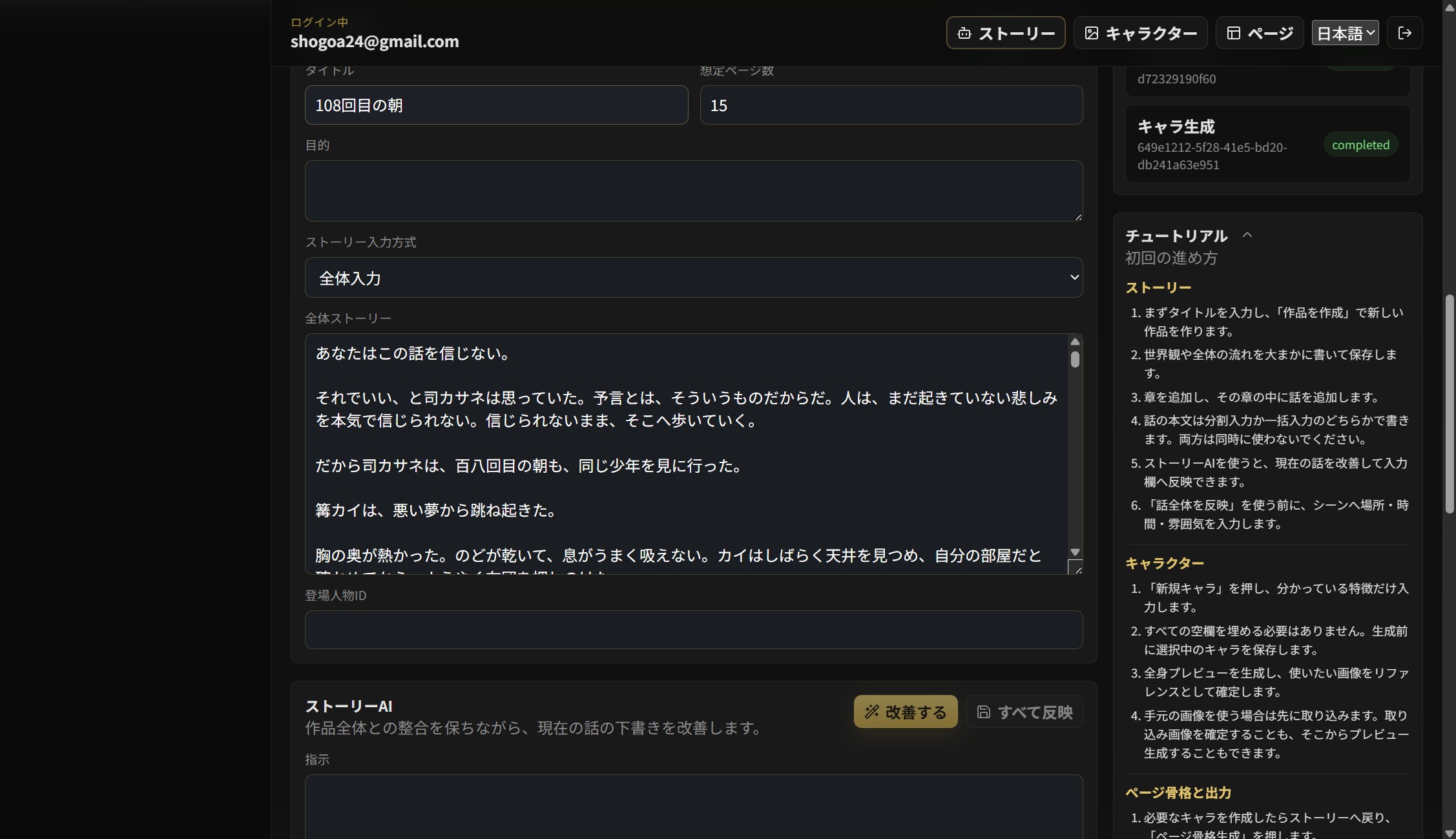The height and width of the screenshot is (839, 1456).
Task: Click the 改善する button
Action: [906, 712]
